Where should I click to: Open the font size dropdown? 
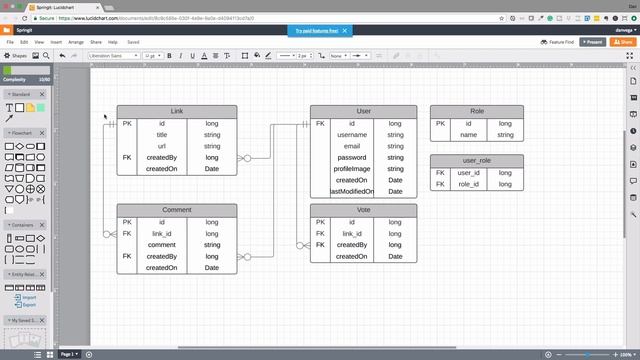153,56
